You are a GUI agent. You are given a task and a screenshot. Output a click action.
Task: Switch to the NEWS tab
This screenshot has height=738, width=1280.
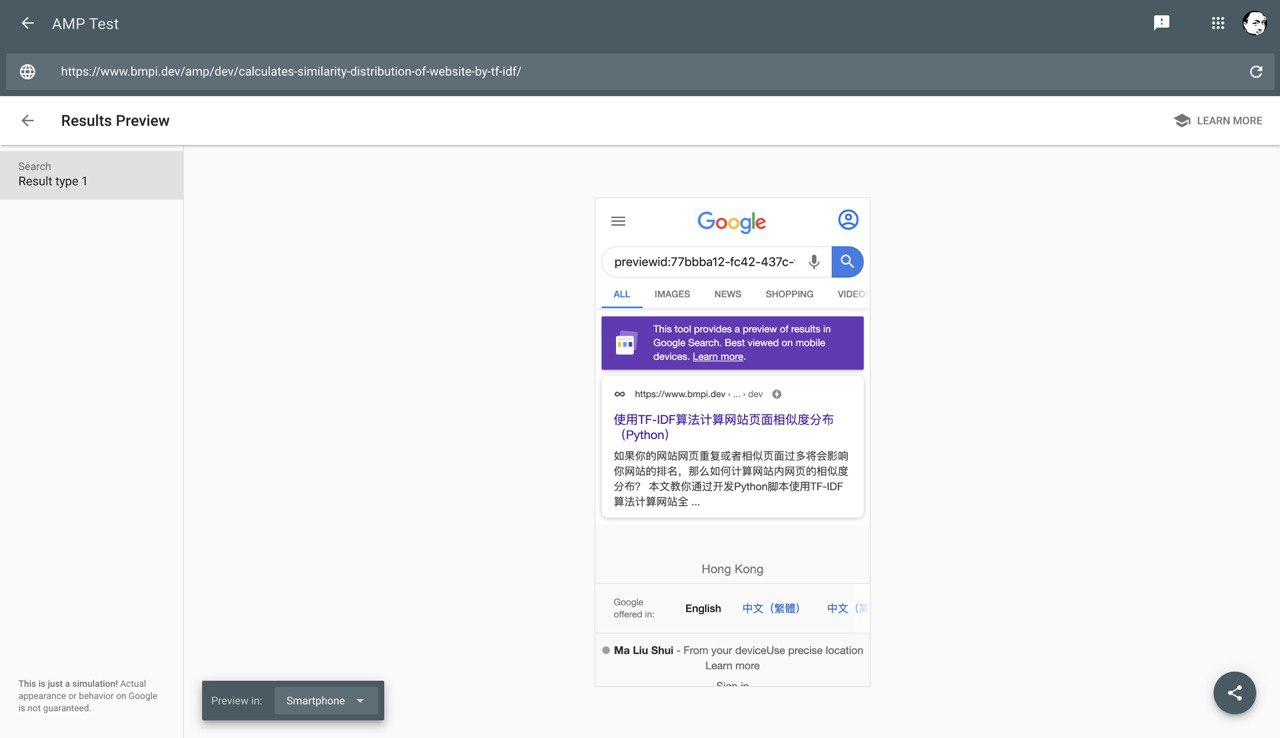point(727,294)
